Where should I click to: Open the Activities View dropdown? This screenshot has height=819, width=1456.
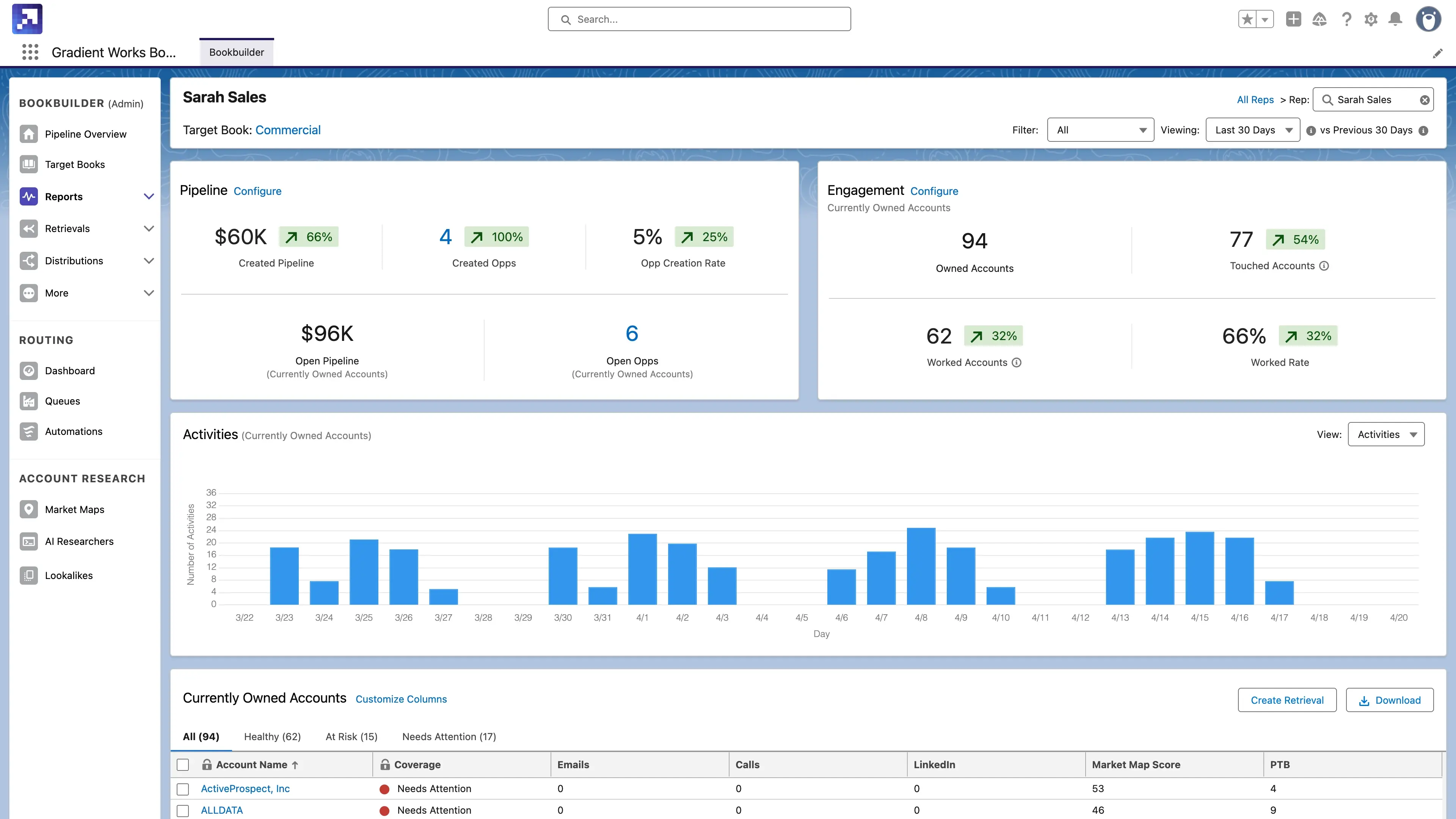[x=1386, y=435]
